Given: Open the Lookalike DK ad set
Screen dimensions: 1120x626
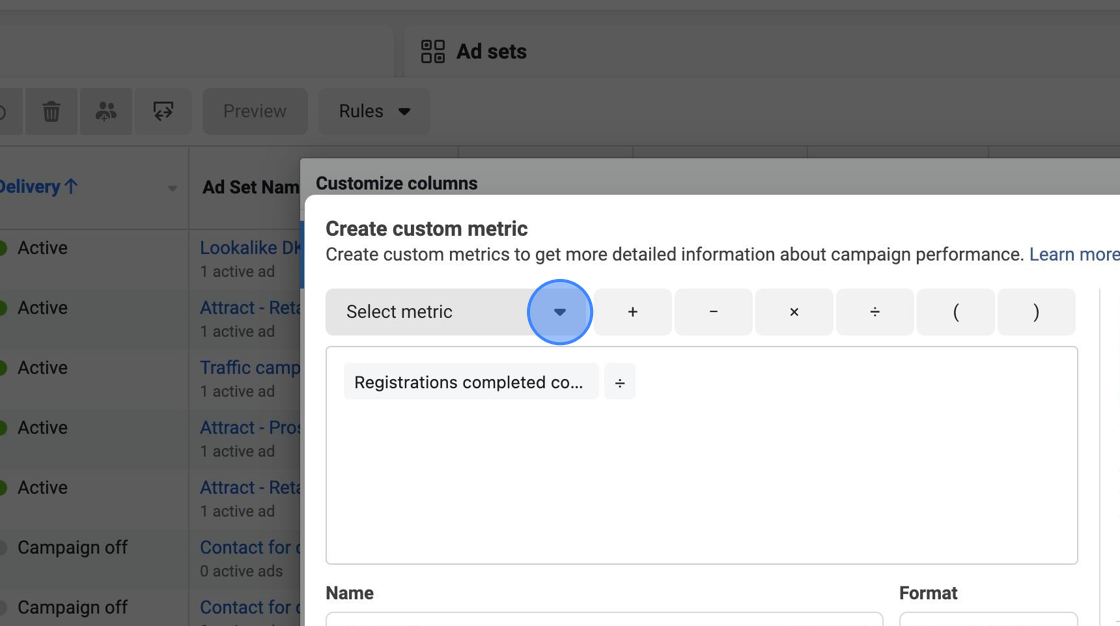Looking at the screenshot, I should [248, 247].
